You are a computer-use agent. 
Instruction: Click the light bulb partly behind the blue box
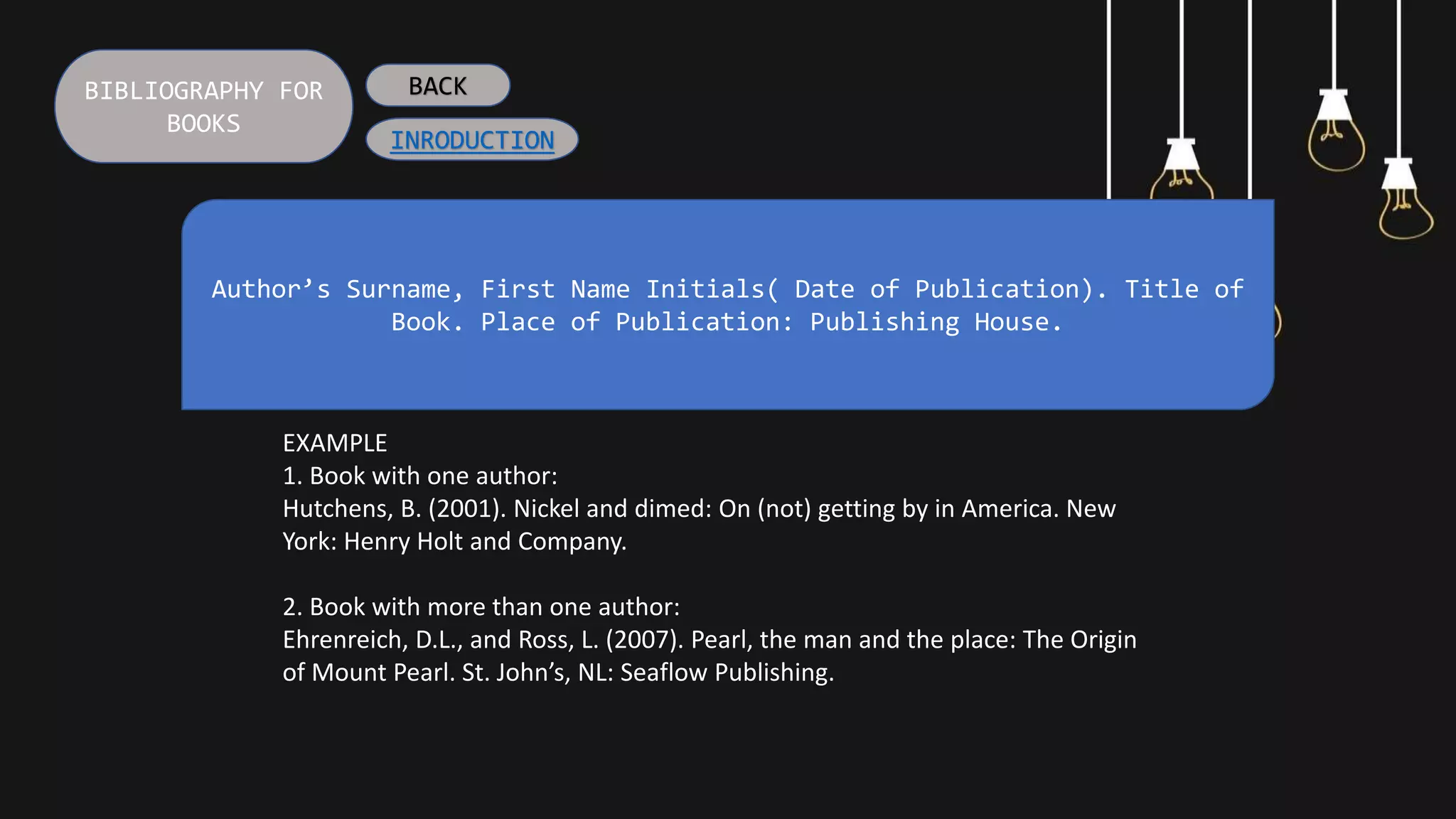[x=1182, y=178]
